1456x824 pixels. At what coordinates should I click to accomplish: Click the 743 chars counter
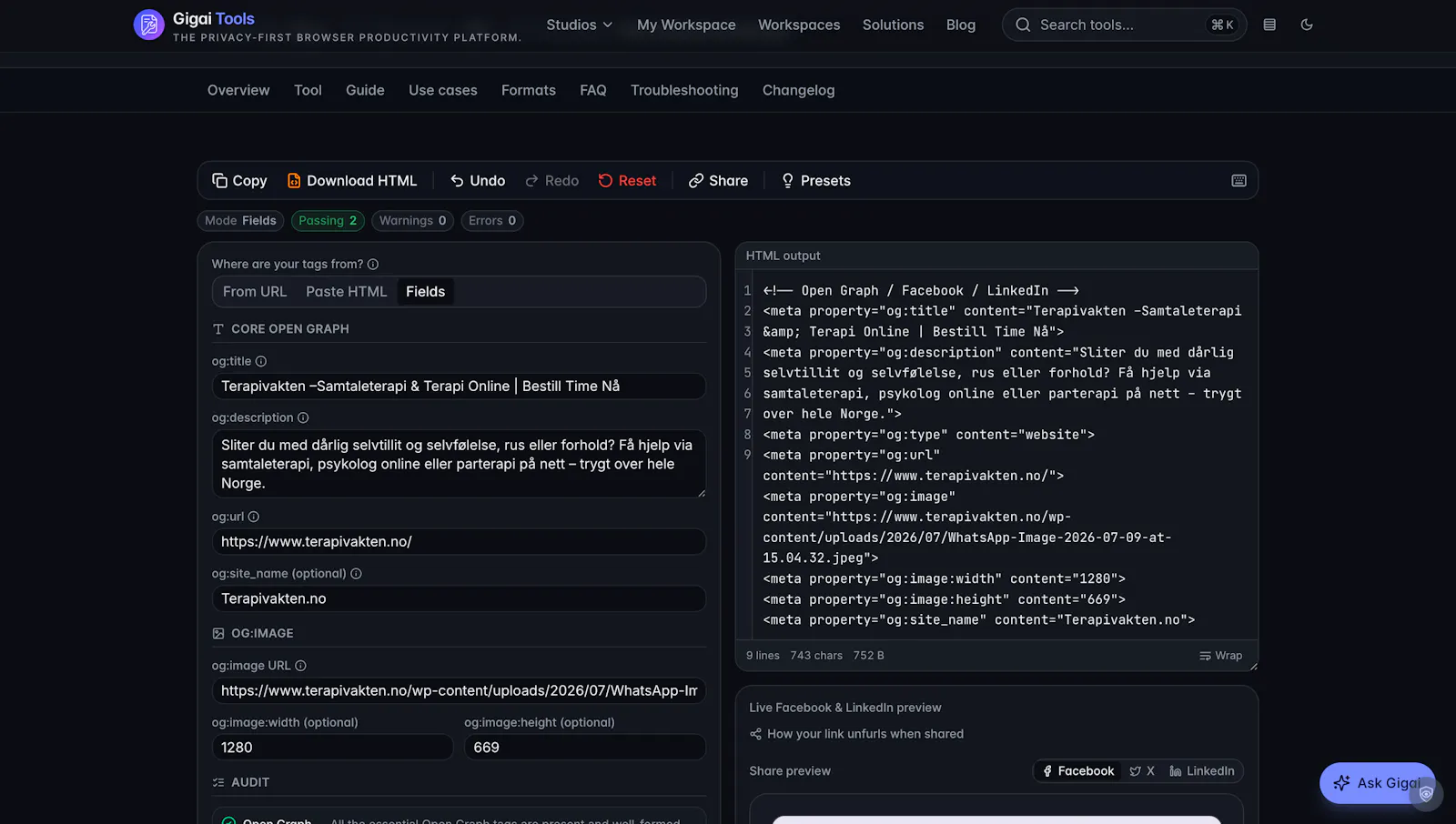point(816,656)
